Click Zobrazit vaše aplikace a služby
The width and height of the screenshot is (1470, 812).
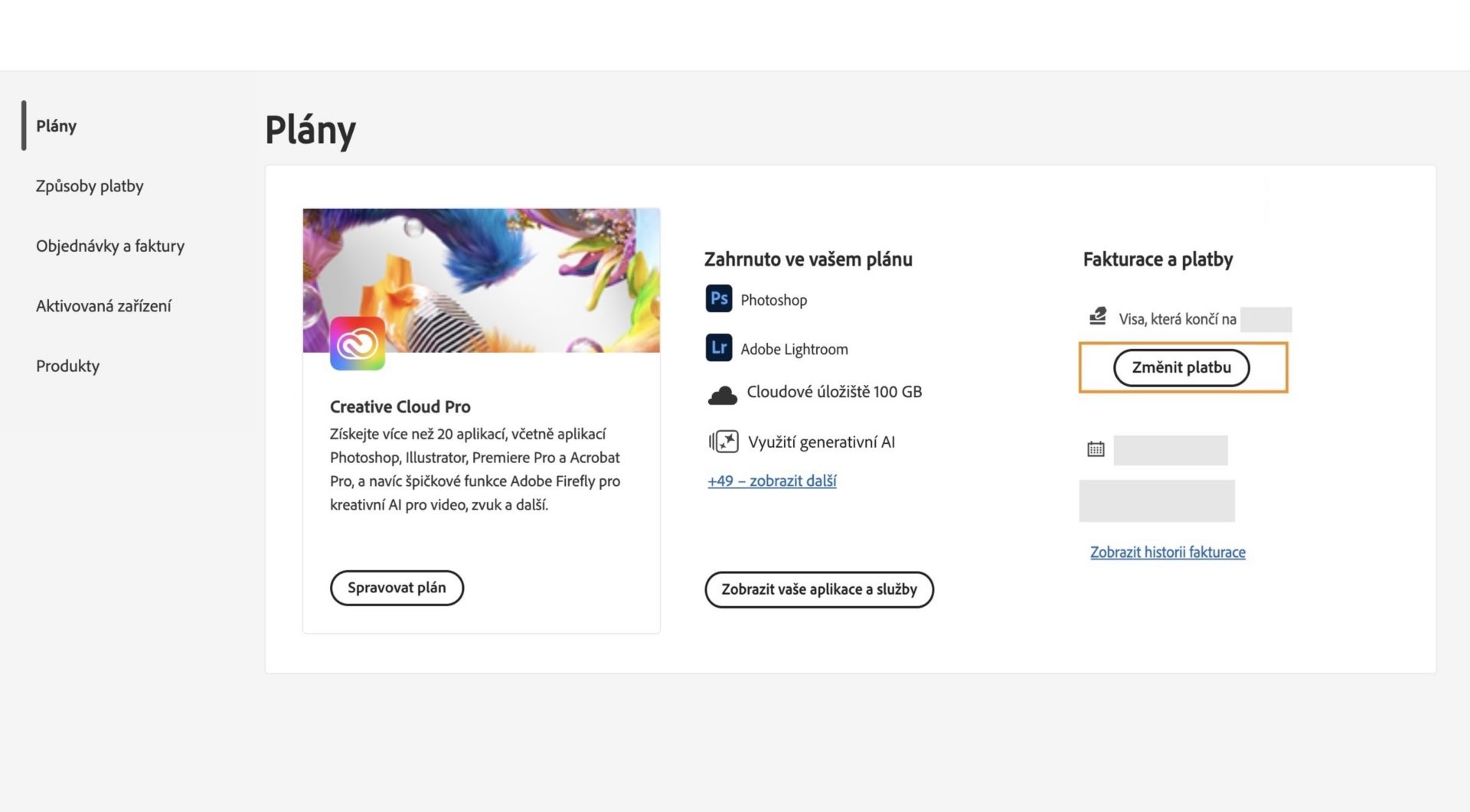point(818,589)
